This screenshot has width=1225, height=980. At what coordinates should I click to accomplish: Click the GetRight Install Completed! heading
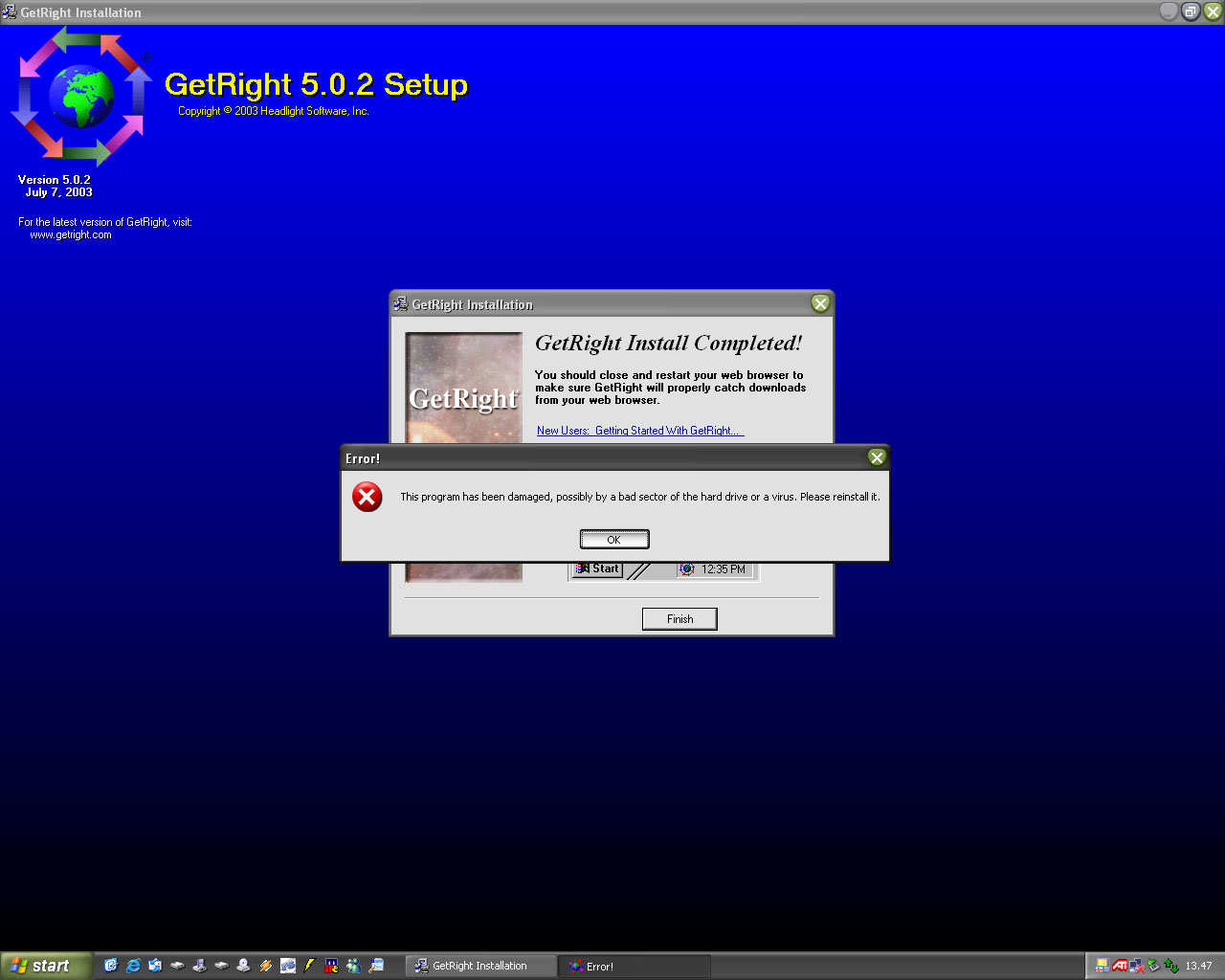coord(668,343)
